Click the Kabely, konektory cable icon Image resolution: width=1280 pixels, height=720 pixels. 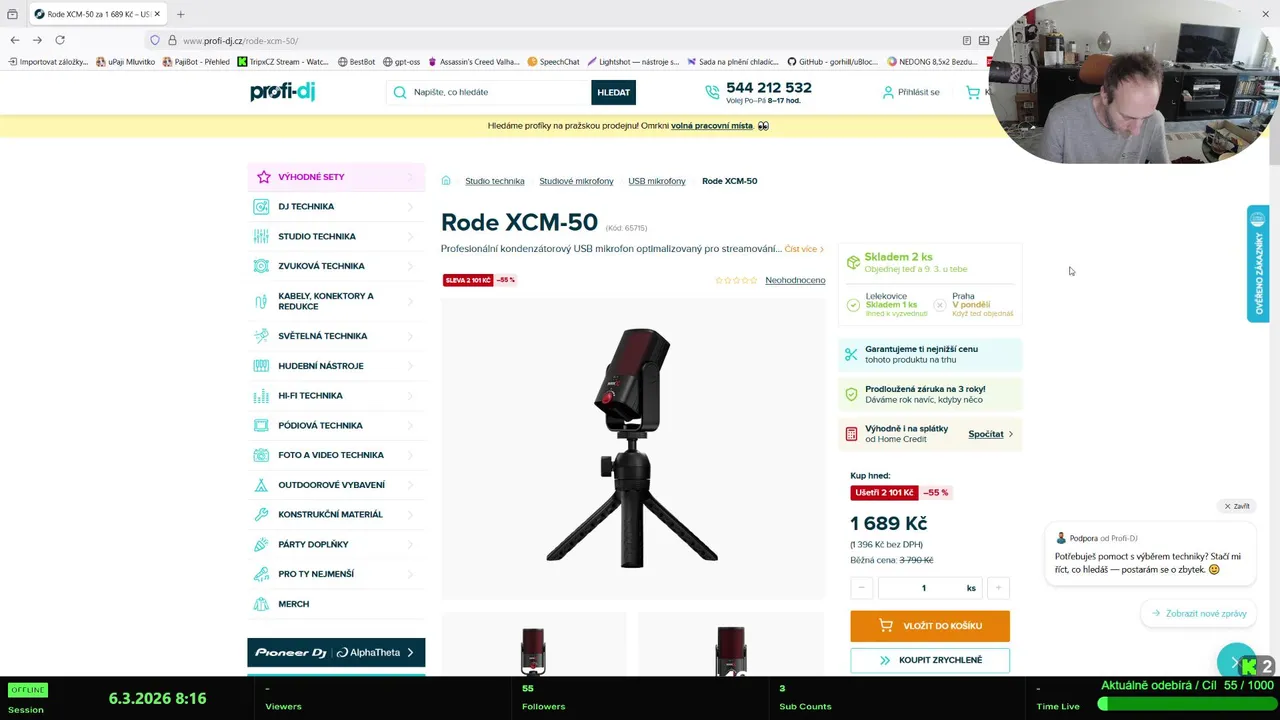point(261,301)
